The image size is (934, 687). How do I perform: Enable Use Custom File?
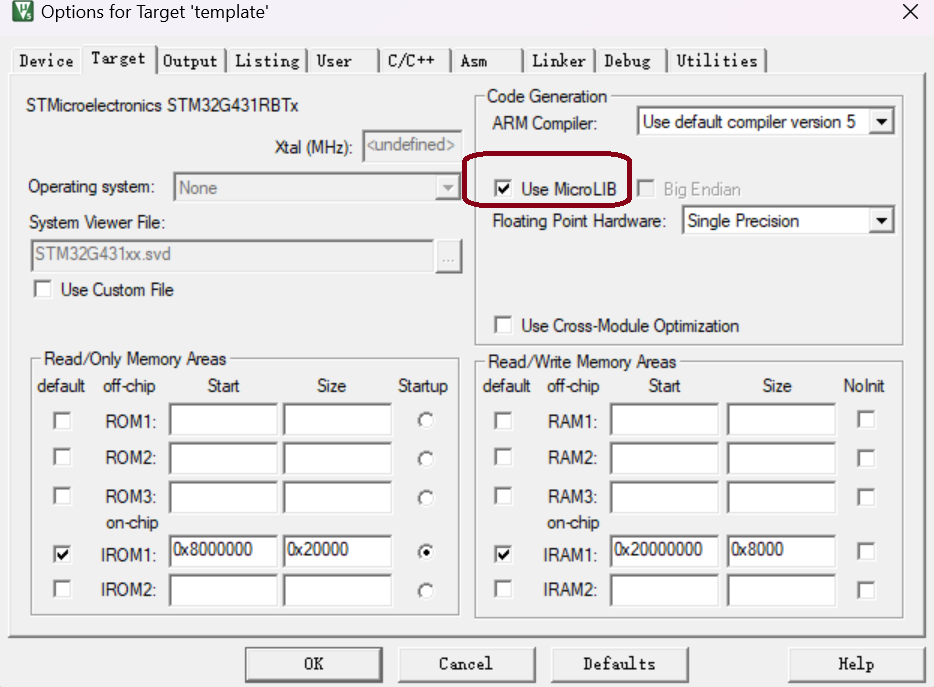pos(42,290)
